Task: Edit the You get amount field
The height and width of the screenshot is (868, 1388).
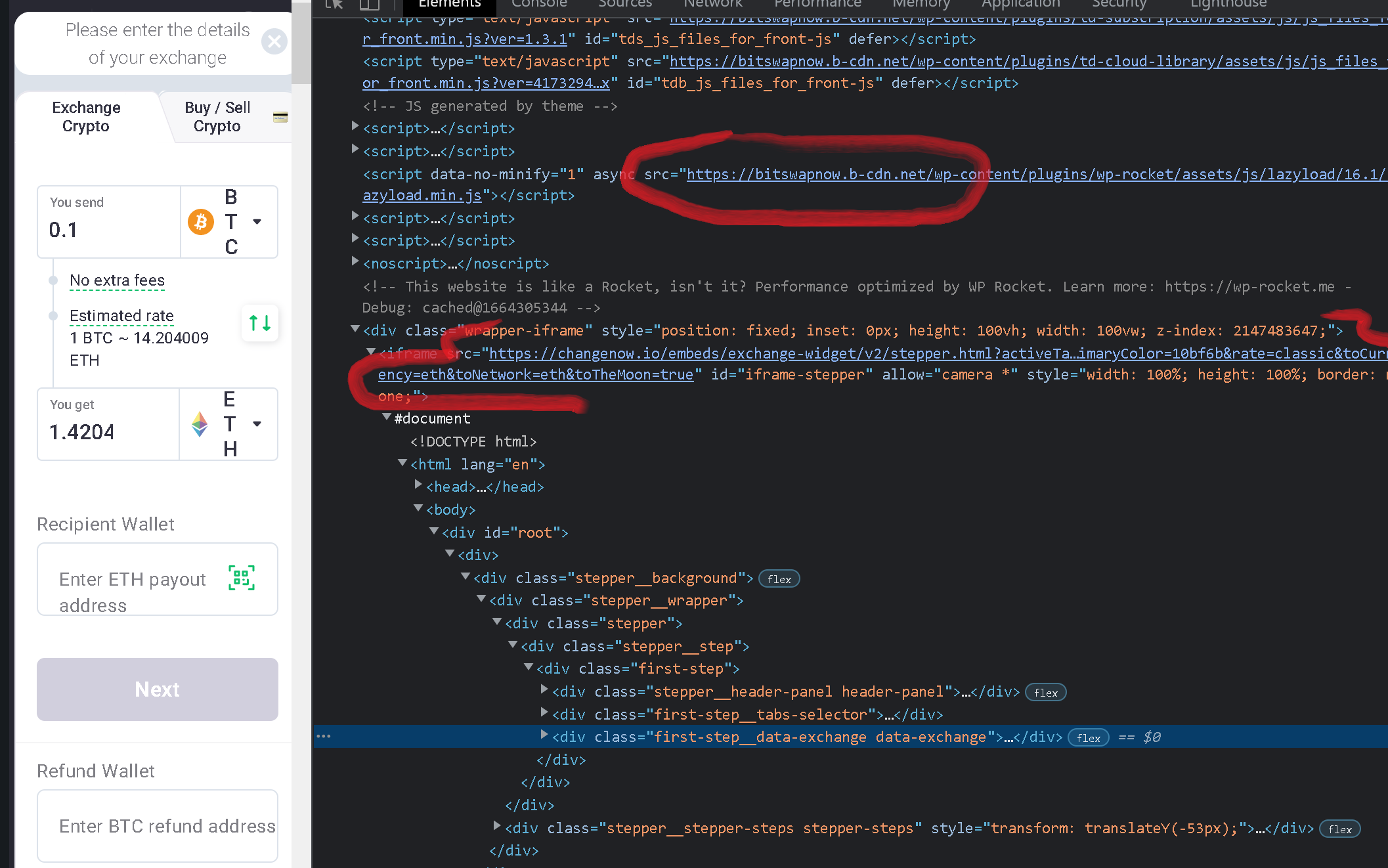Action: click(108, 424)
